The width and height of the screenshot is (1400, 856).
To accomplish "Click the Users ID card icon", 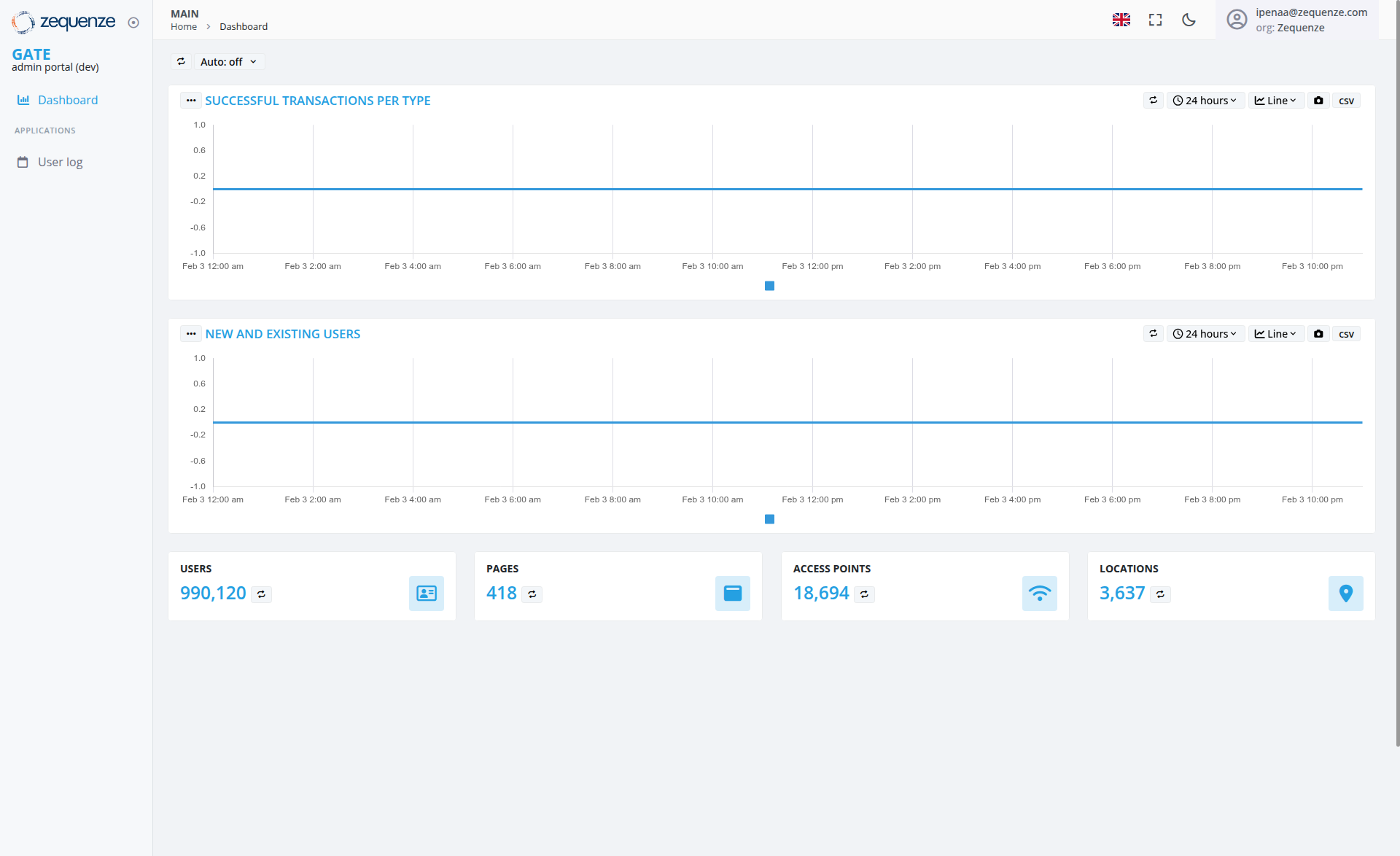I will click(x=427, y=594).
